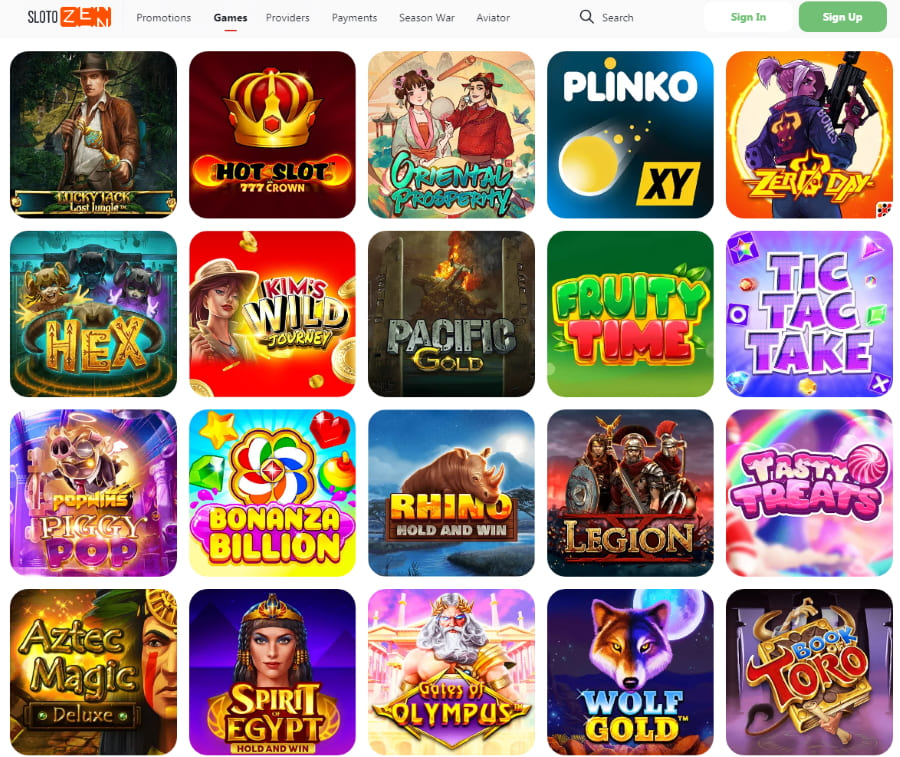900x757 pixels.
Task: Launch Gates of Olympus game
Action: [451, 672]
